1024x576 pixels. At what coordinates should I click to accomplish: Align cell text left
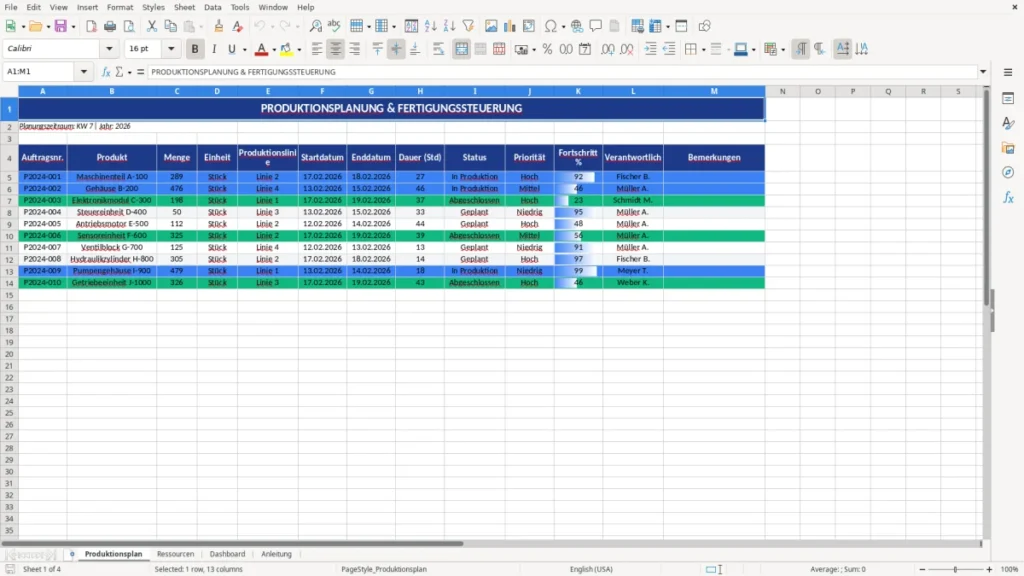click(x=317, y=49)
